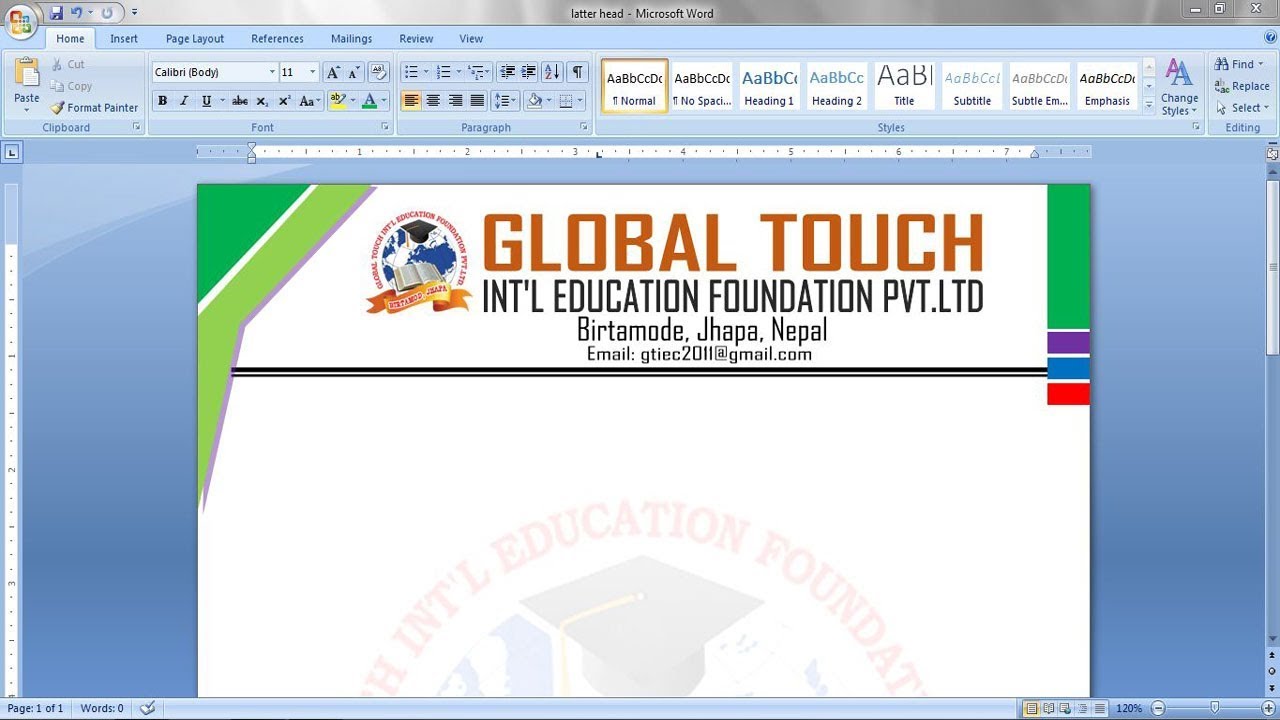Click the proofing errors status icon

pos(148,708)
